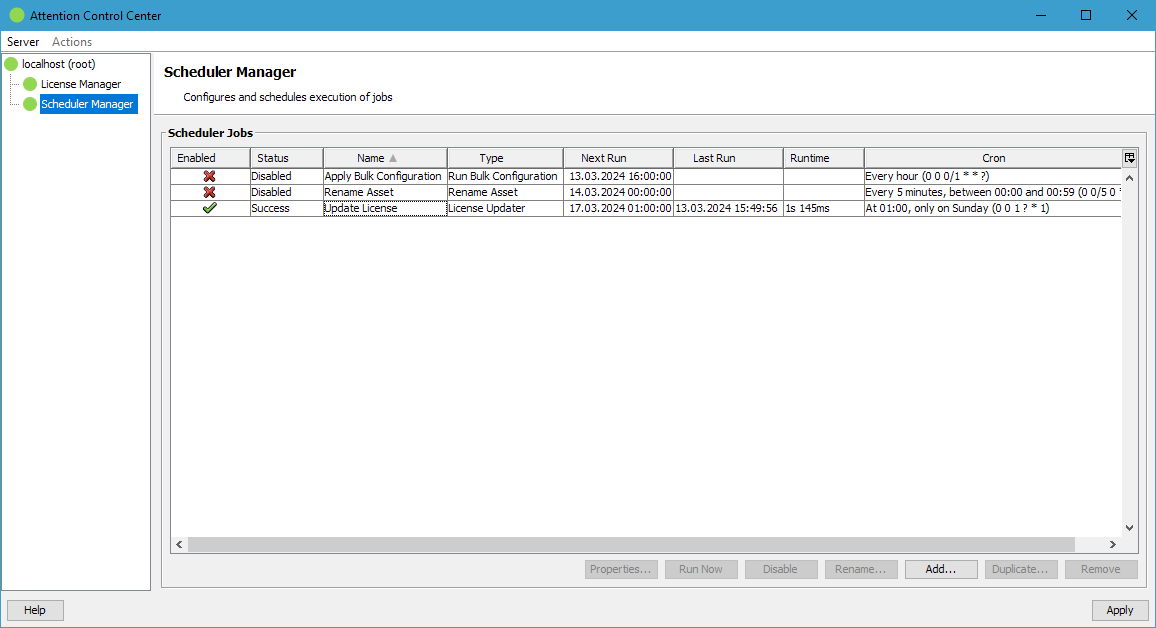1156x628 pixels.
Task: Open the Actions menu
Action: click(x=72, y=42)
